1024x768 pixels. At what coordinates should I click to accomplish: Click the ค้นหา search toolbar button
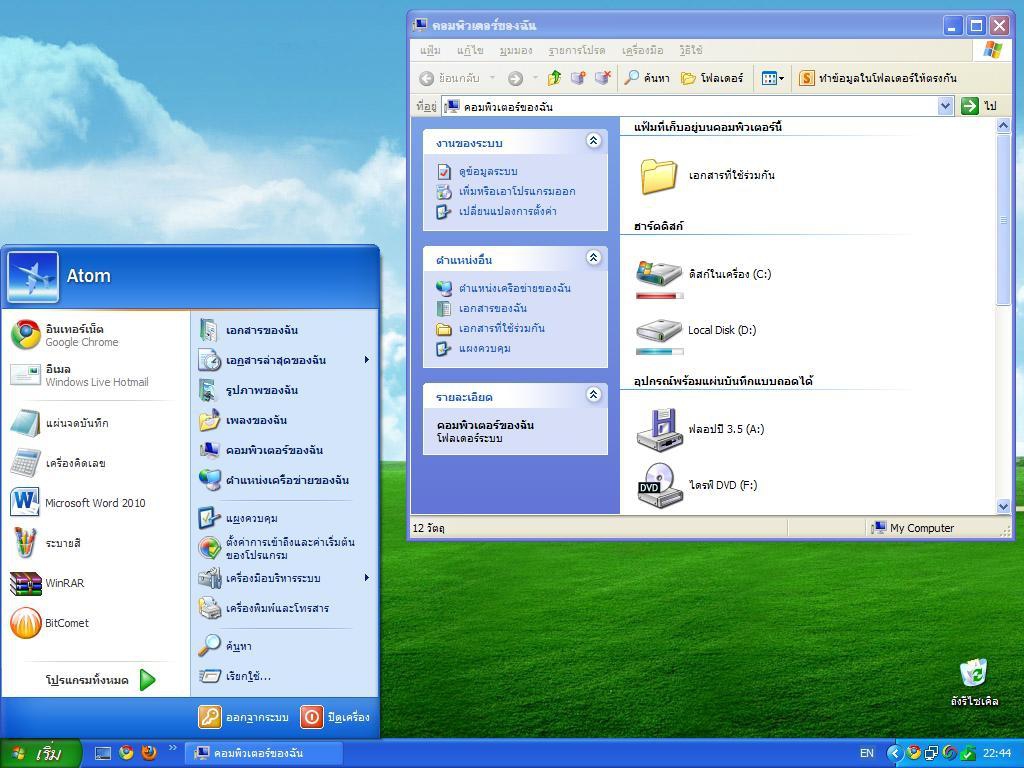tap(647, 78)
